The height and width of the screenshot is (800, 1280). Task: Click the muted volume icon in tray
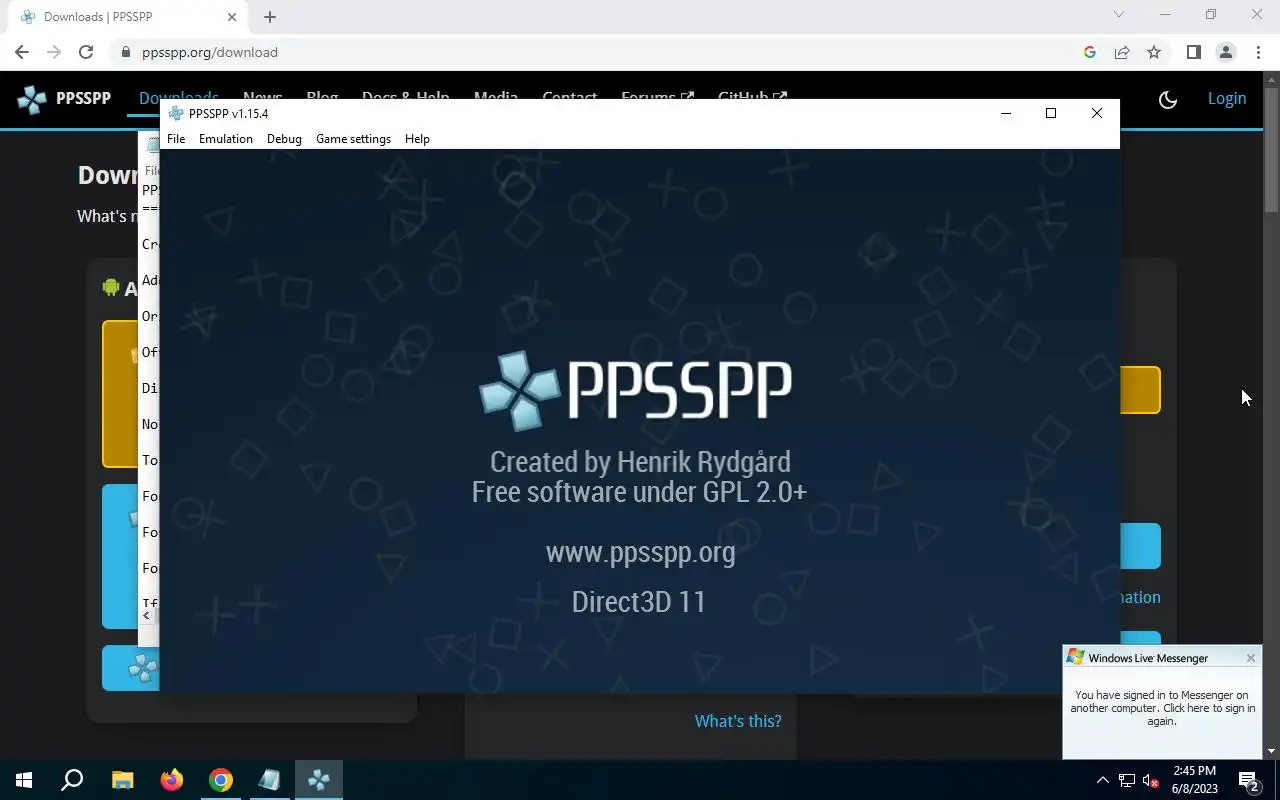[1151, 780]
